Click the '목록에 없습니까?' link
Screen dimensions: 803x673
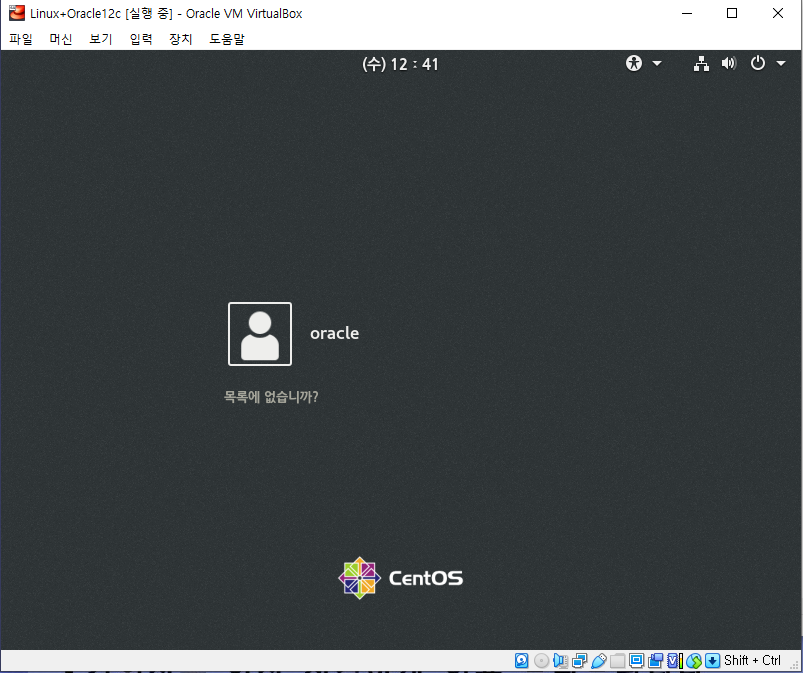point(271,396)
